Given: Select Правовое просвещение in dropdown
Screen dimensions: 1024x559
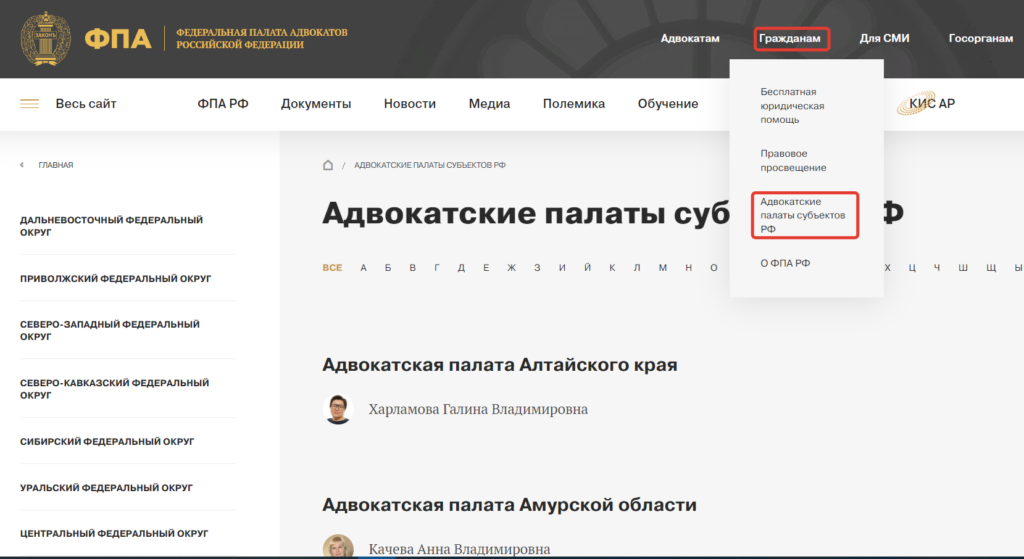Looking at the screenshot, I should point(793,161).
